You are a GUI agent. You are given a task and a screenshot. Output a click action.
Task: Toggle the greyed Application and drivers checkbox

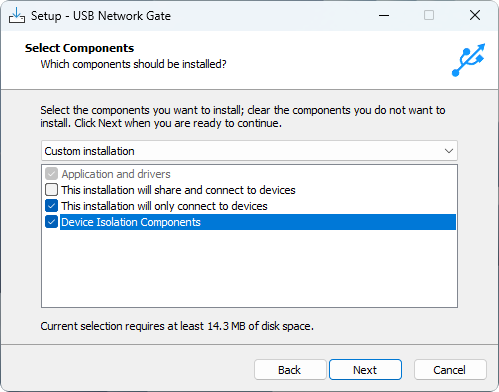51,174
